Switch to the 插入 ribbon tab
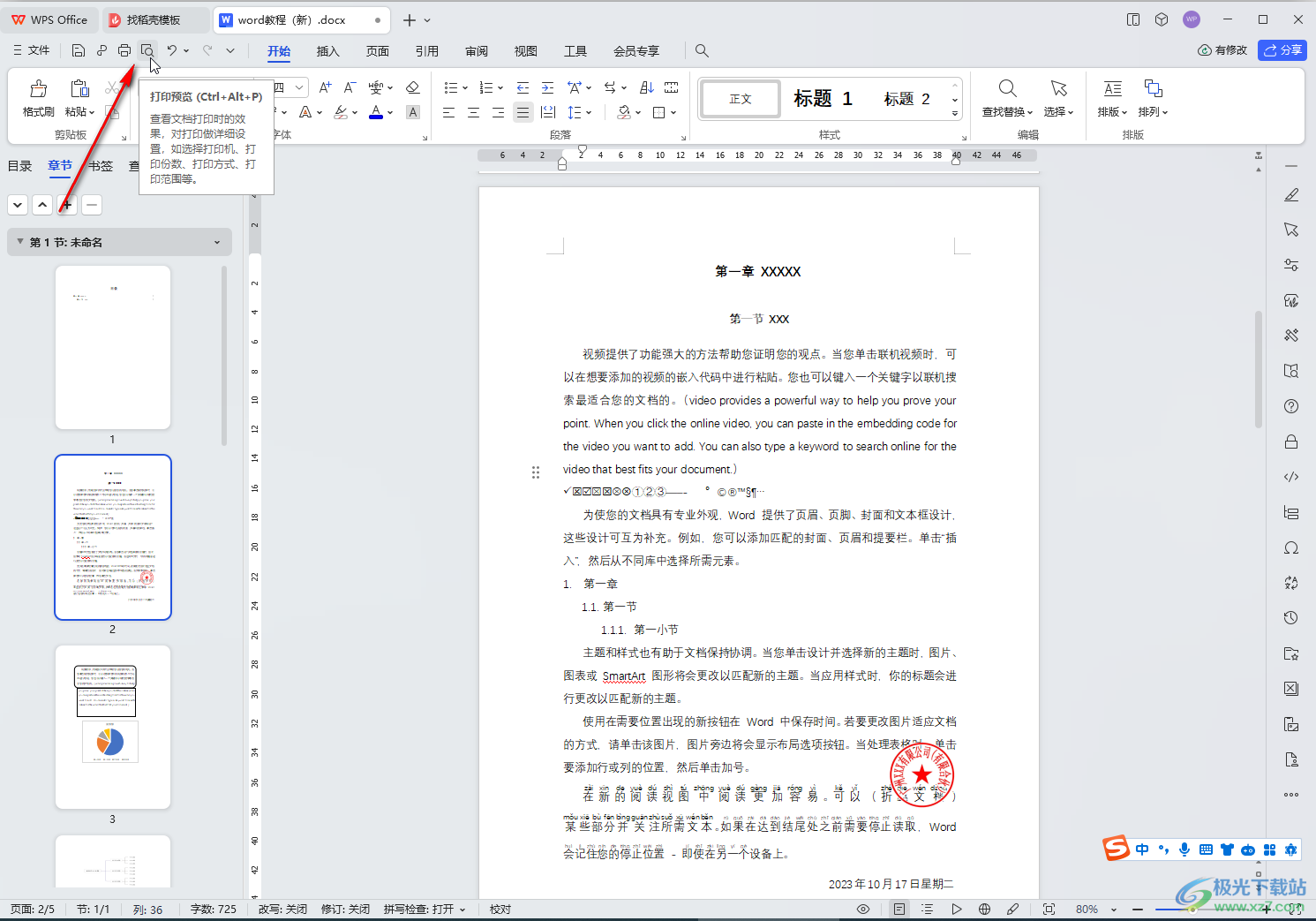Screen dimensions: 1316x921 pyautogui.click(x=327, y=51)
